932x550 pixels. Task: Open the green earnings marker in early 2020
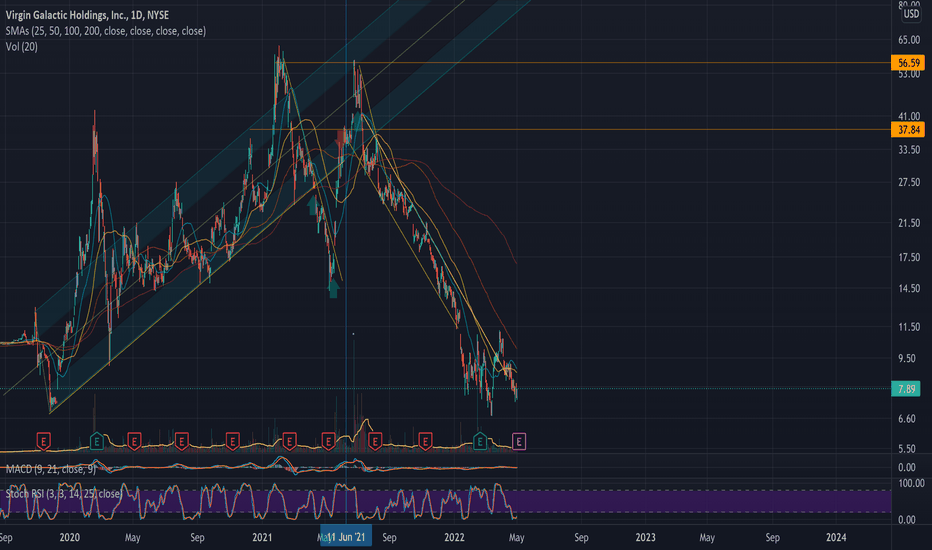coord(96,442)
